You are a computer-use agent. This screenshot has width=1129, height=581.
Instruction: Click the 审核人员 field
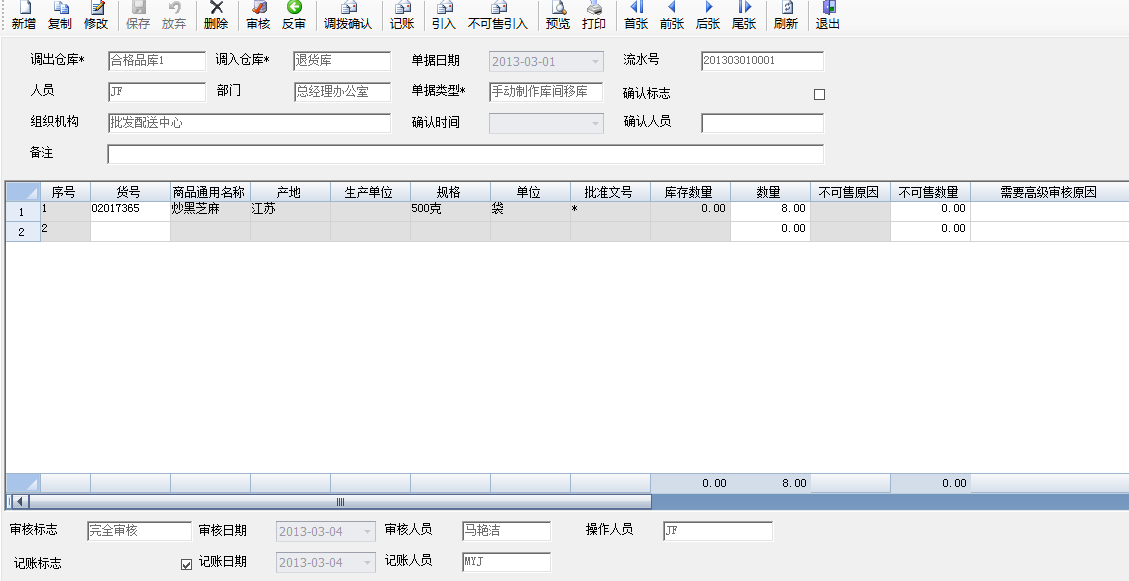[506, 531]
